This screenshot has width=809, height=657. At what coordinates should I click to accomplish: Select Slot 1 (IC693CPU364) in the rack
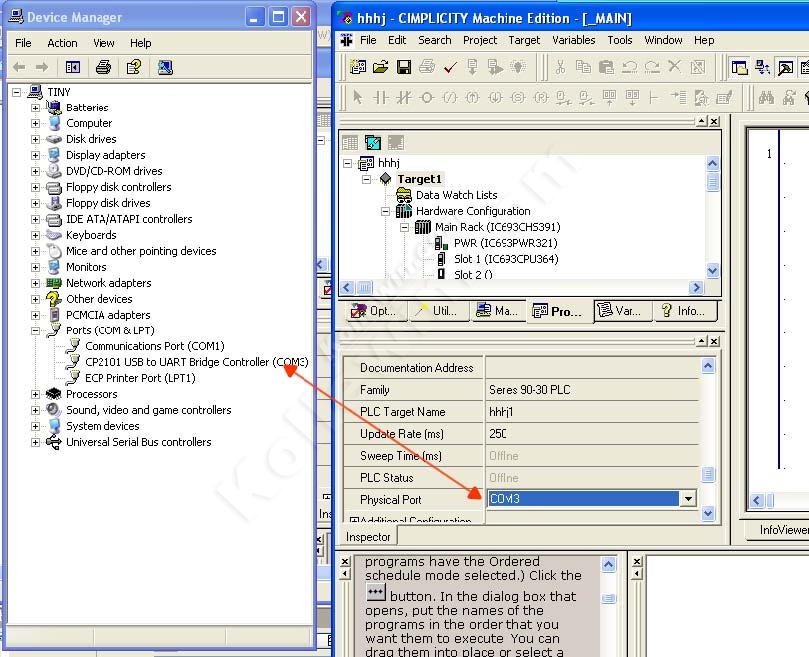[x=506, y=259]
